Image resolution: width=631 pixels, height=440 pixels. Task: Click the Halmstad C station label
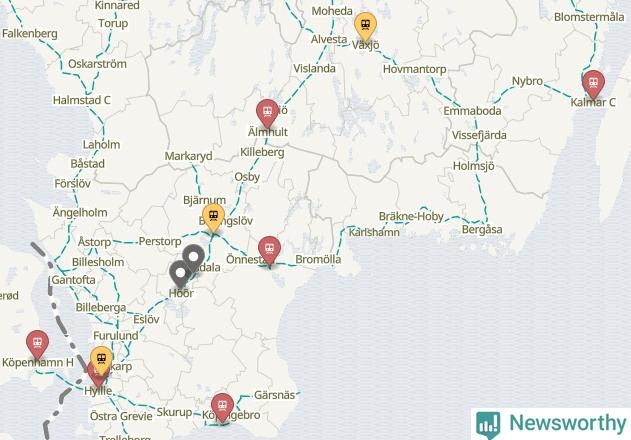click(82, 100)
